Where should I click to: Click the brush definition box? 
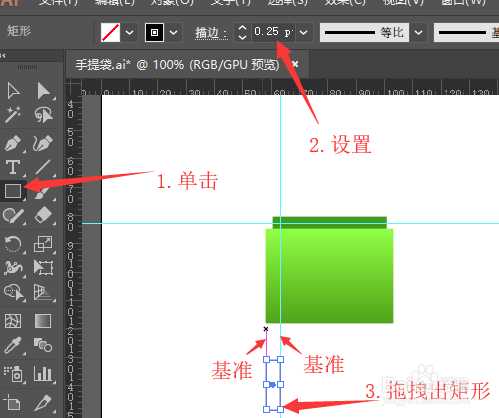467,33
